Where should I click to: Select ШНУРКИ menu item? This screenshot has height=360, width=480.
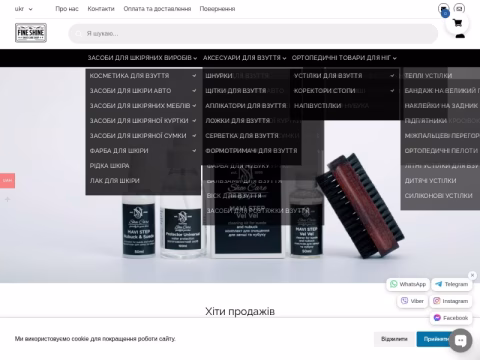[219, 76]
